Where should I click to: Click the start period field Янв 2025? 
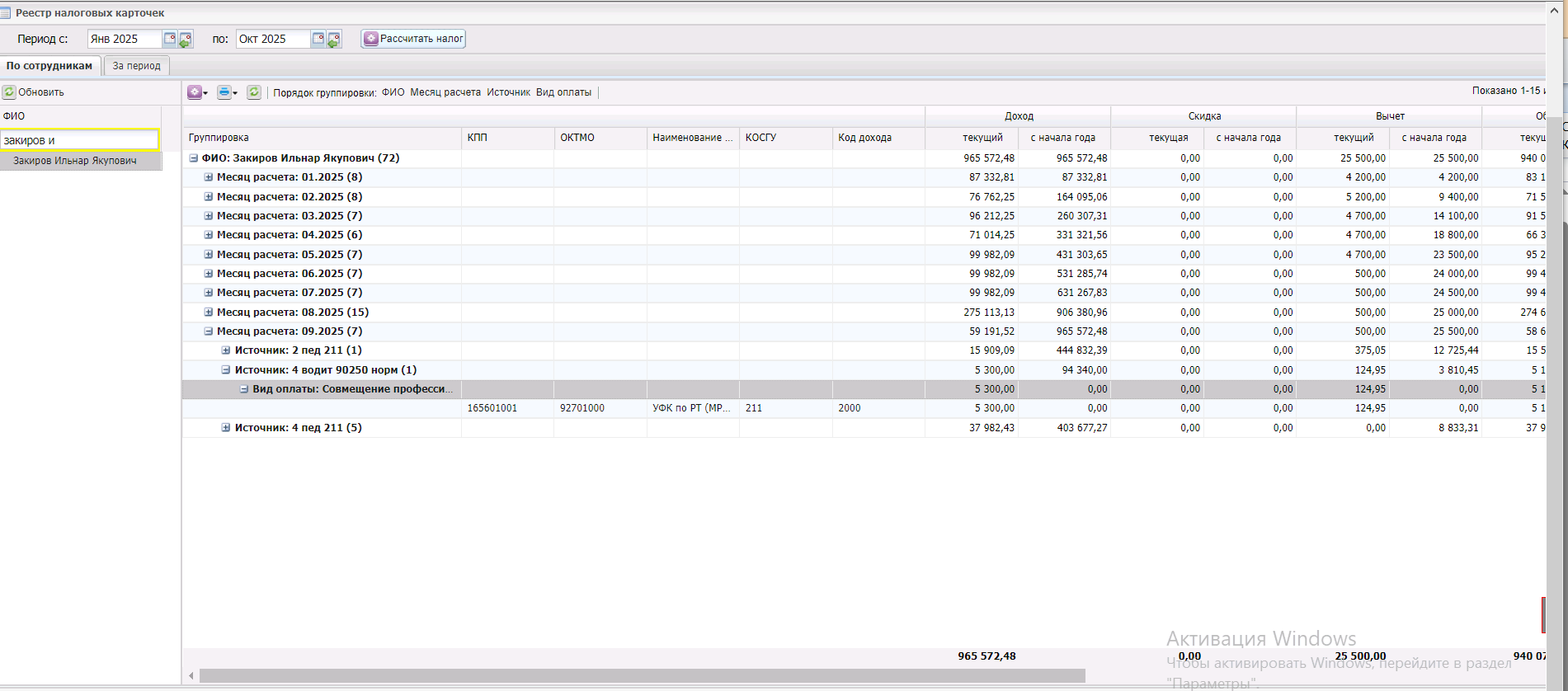(x=125, y=39)
